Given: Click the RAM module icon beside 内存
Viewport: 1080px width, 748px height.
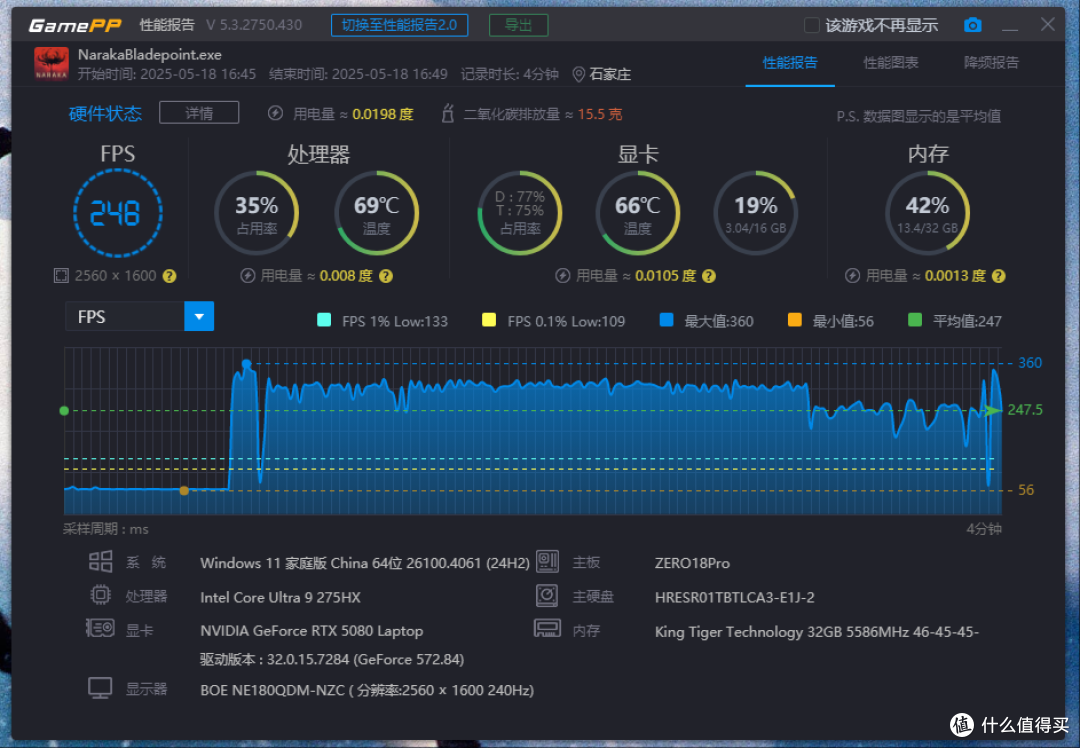Looking at the screenshot, I should [548, 628].
